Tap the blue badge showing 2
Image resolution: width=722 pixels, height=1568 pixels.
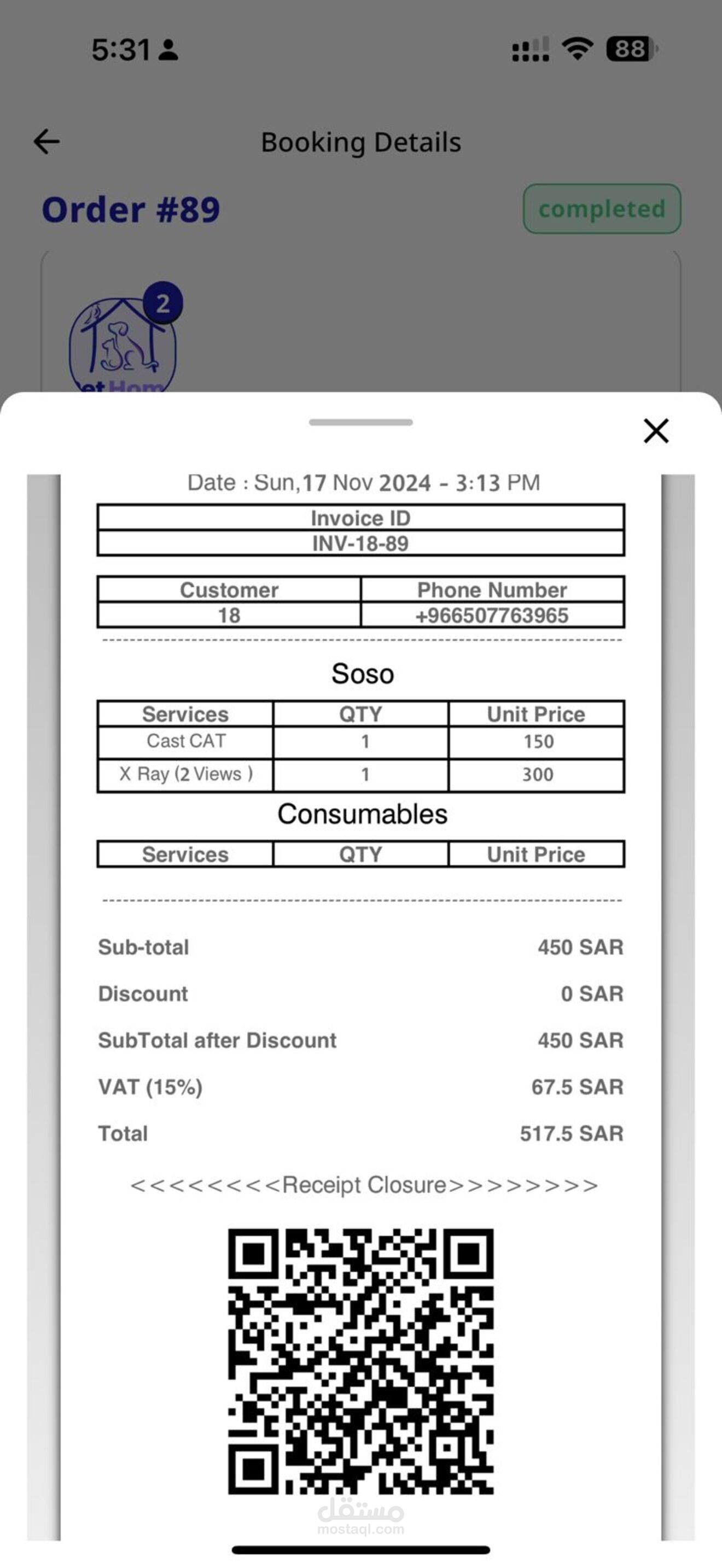pyautogui.click(x=162, y=302)
